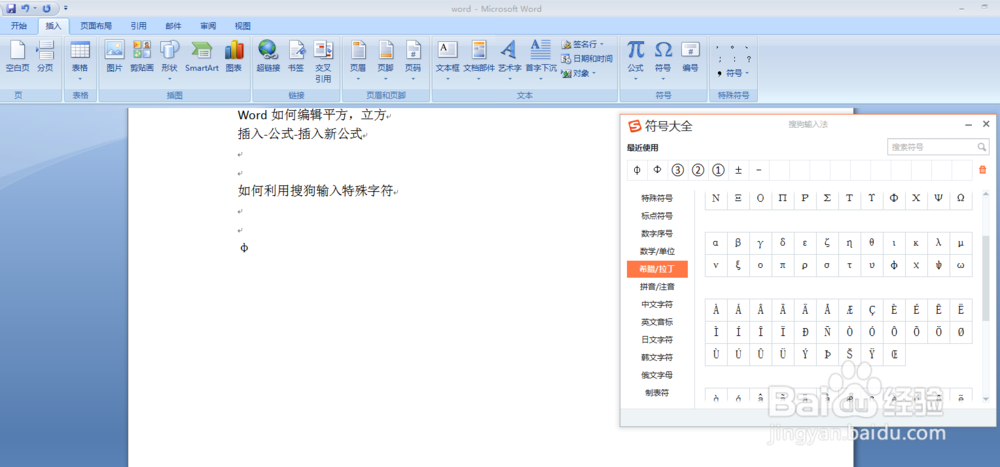1000x467 pixels.
Task: Insert lowercase π symbol
Action: point(783,265)
